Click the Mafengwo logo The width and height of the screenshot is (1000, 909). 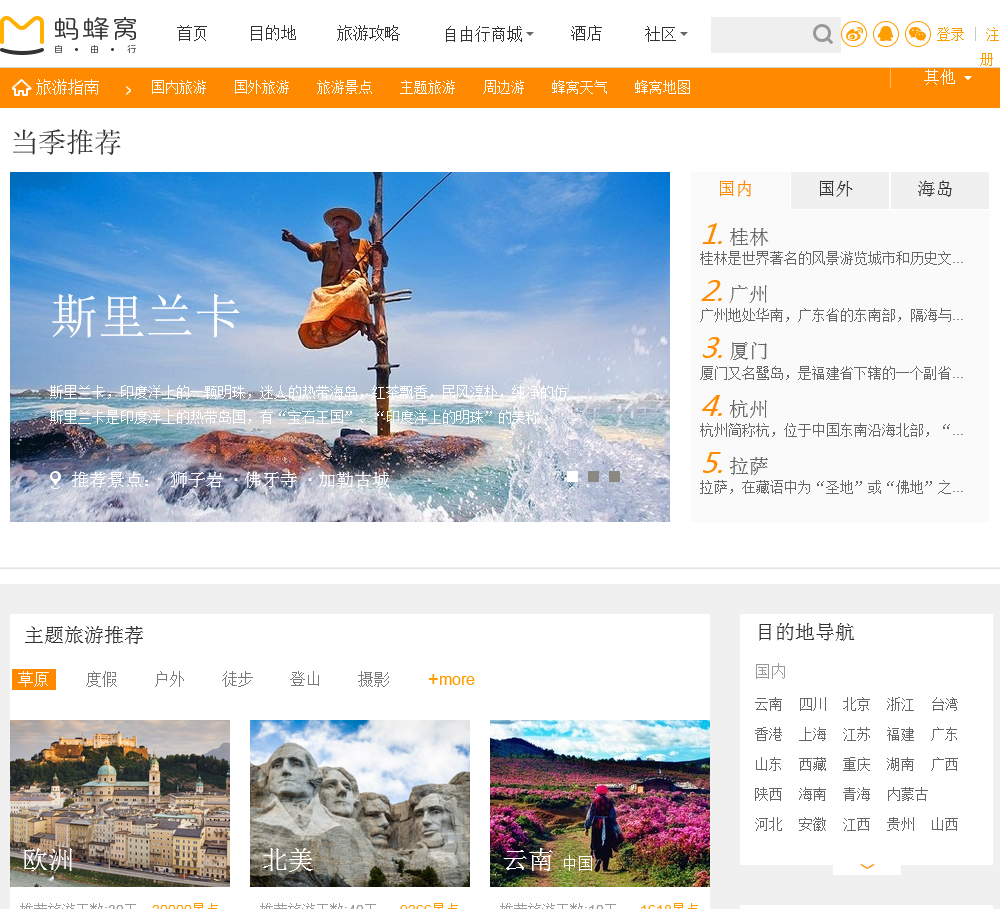[x=69, y=35]
